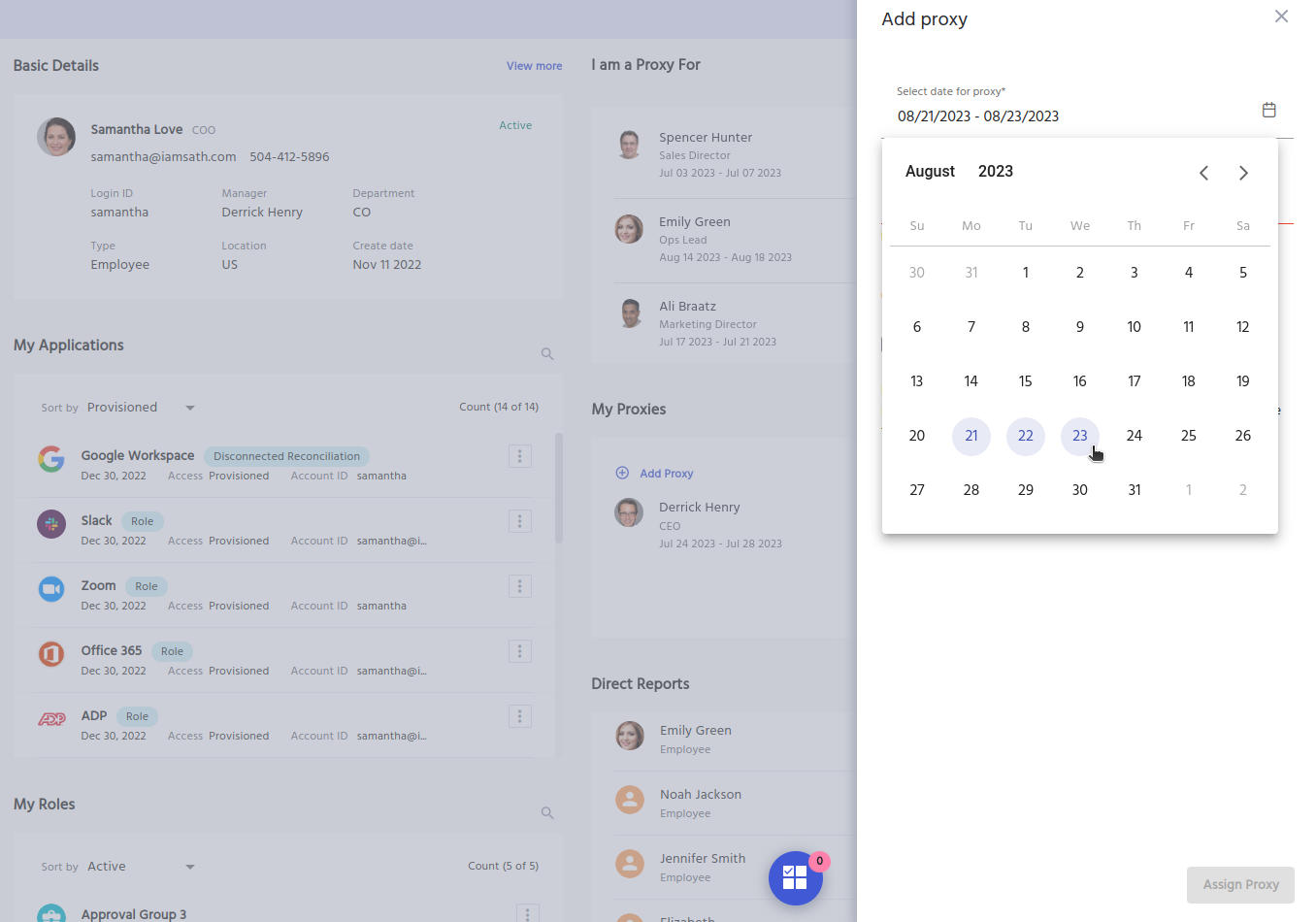1316x922 pixels.
Task: Click the Role tag on Slack row
Action: pos(143,521)
